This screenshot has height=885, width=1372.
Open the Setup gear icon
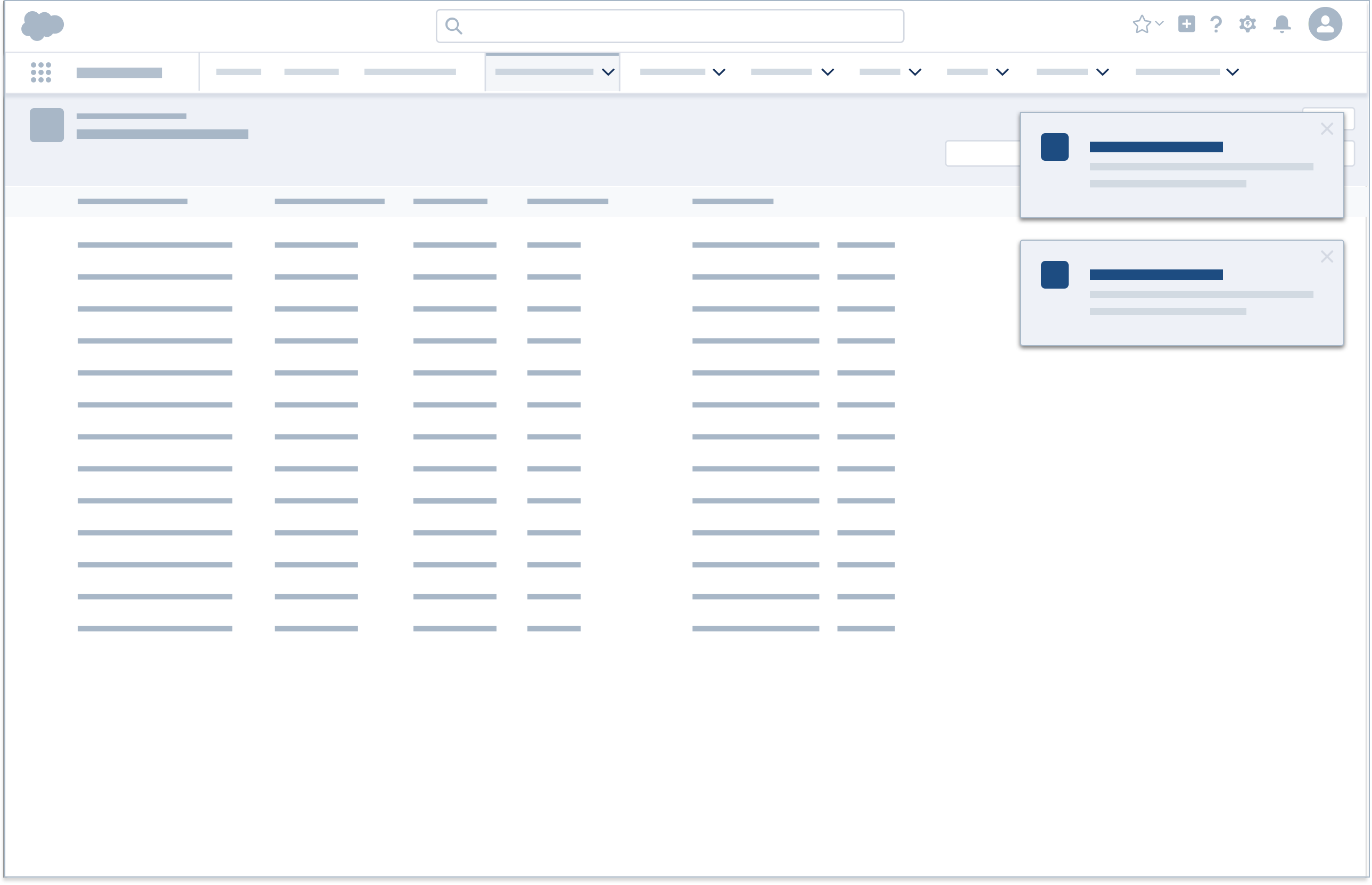[x=1249, y=24]
